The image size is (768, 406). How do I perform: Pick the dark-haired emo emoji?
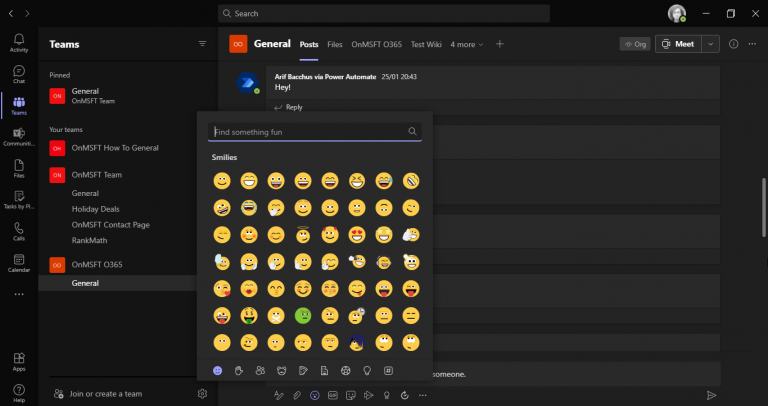(x=357, y=342)
